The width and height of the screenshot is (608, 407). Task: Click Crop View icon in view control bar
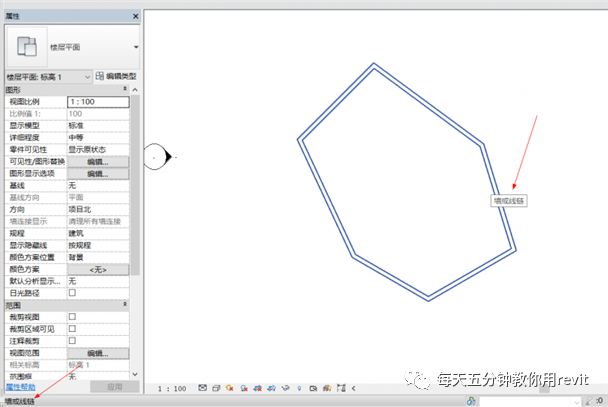tap(257, 388)
